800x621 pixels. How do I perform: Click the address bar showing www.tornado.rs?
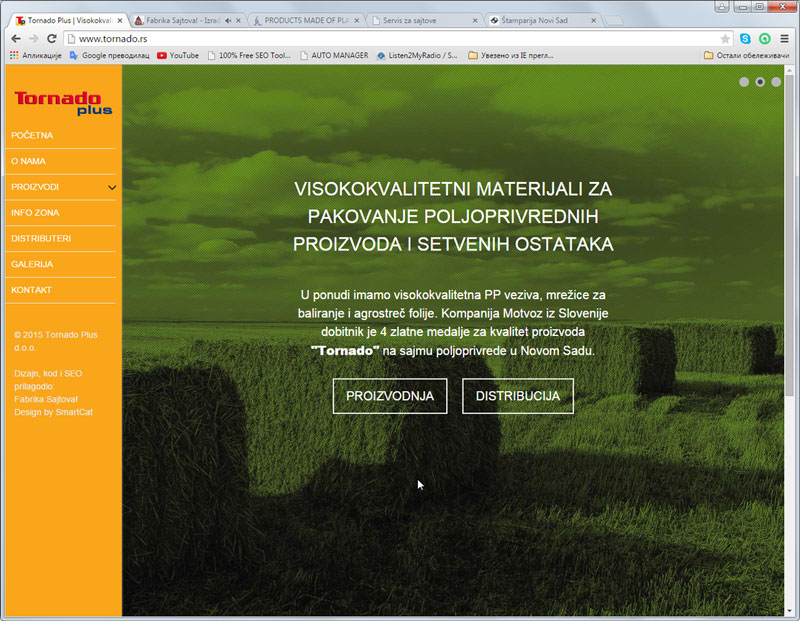390,38
